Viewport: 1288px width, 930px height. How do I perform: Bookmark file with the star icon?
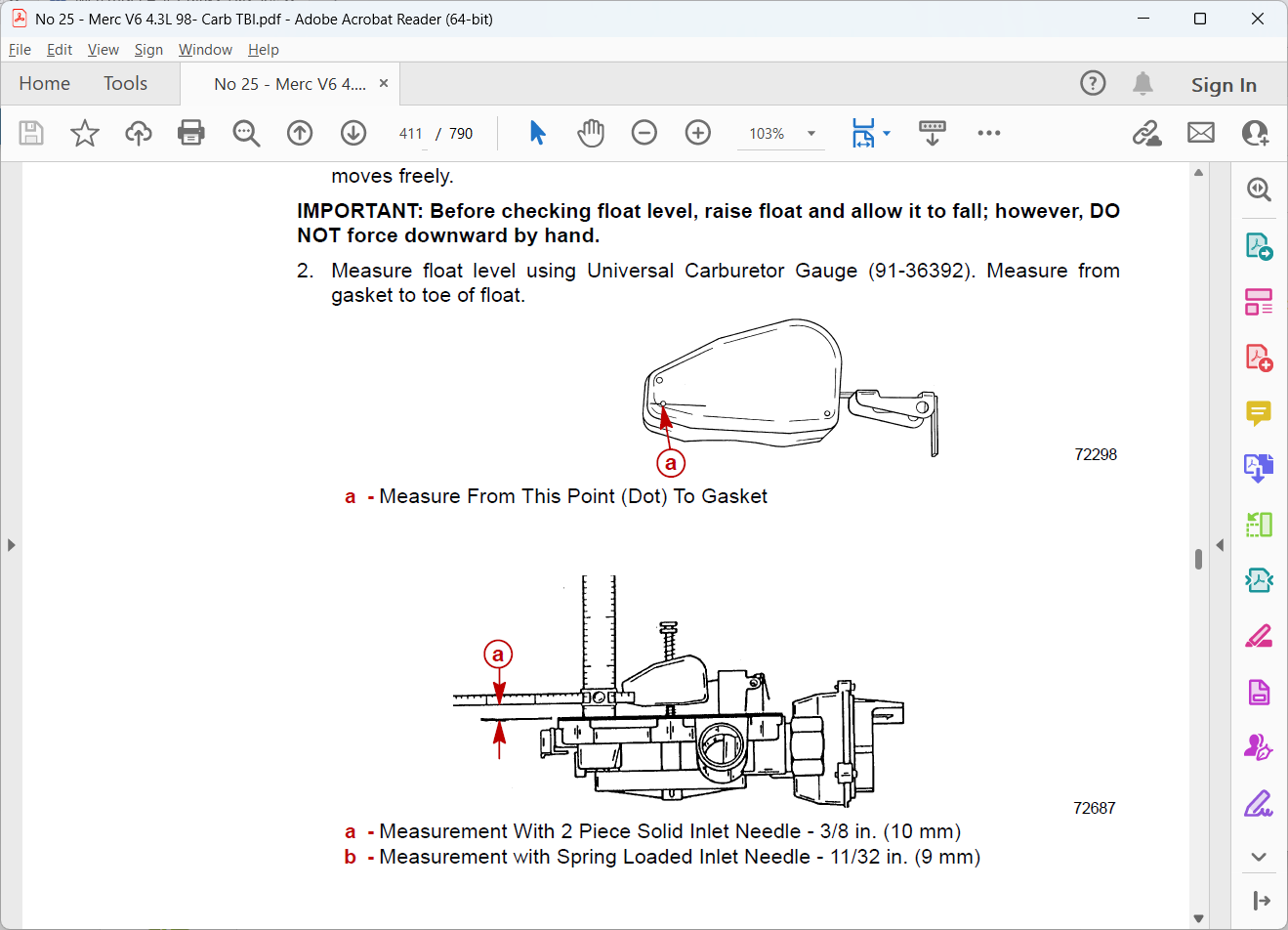85,133
